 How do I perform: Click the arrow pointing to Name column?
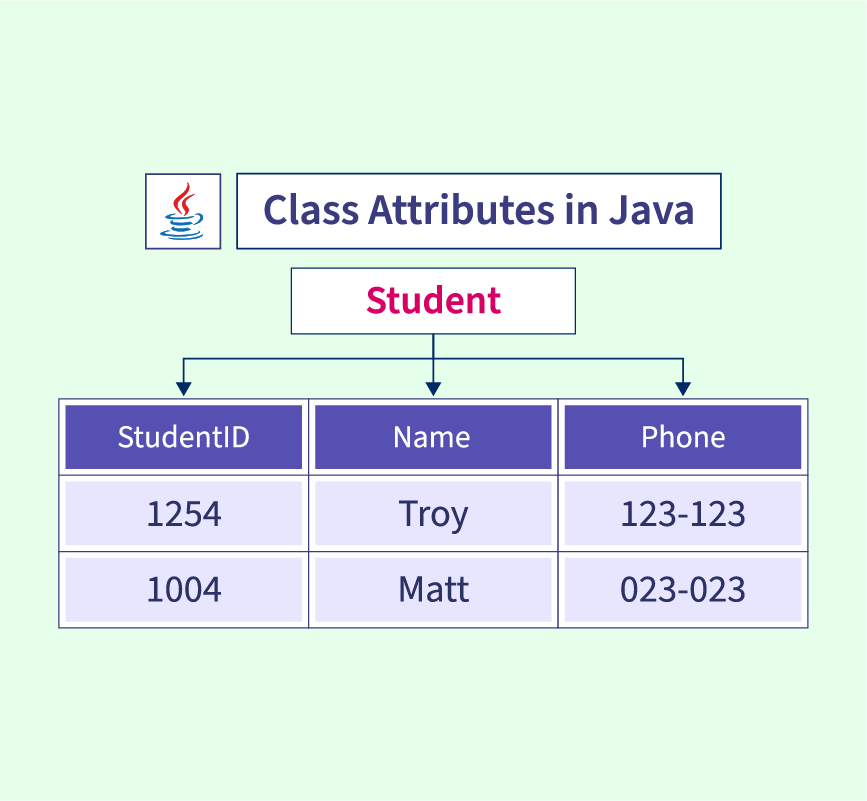[433, 385]
